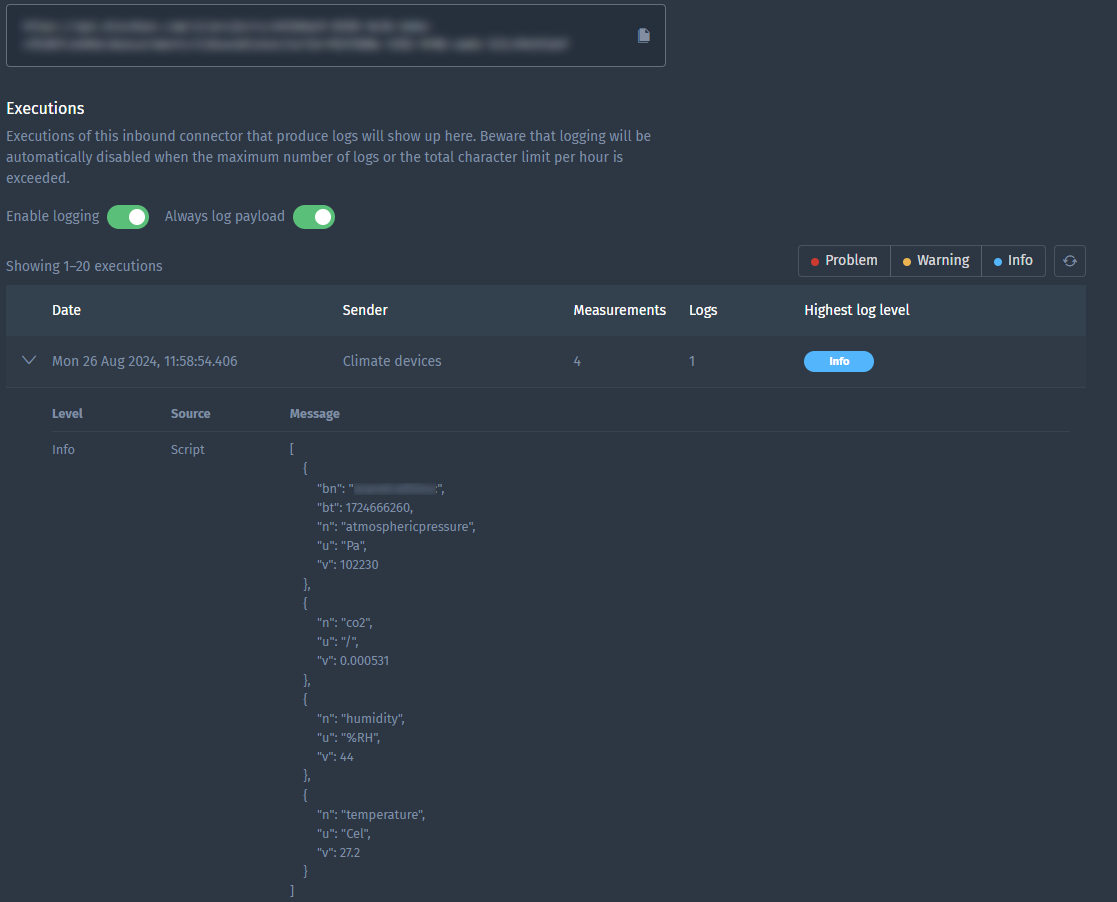Select the Climate devices sender
Viewport: 1117px width, 902px height.
[x=391, y=361]
